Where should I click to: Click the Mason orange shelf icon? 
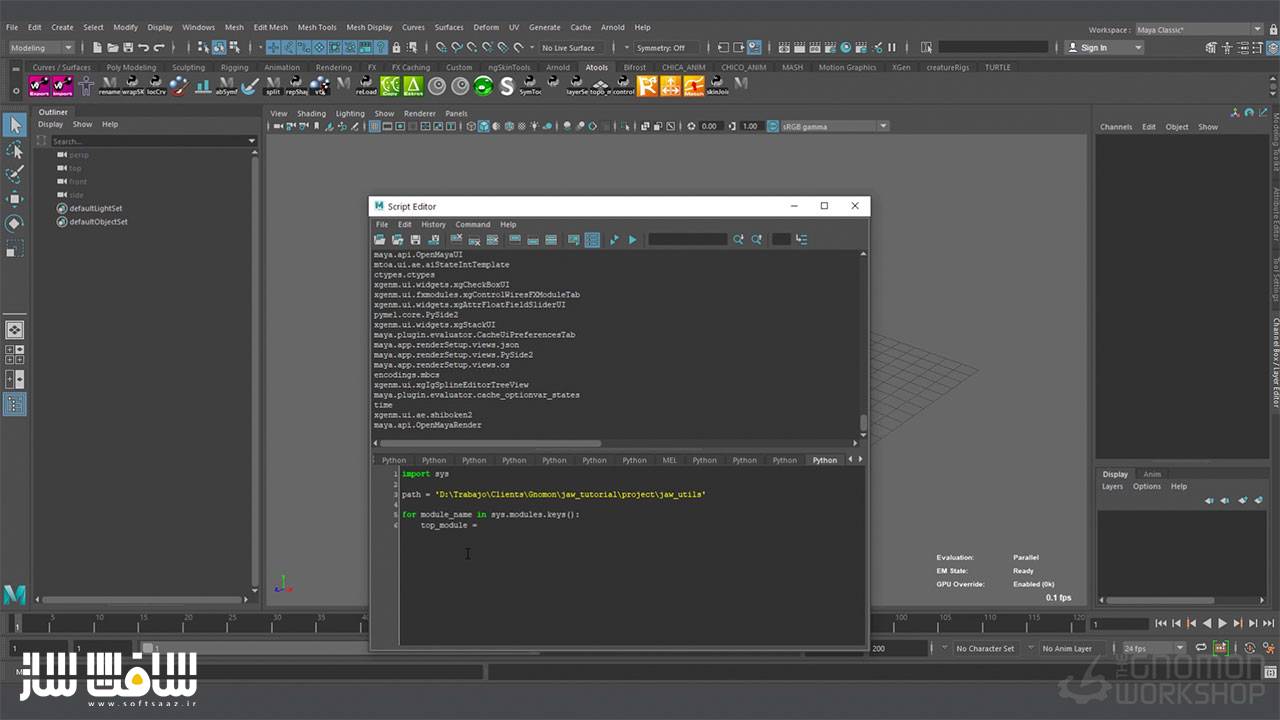pos(694,86)
